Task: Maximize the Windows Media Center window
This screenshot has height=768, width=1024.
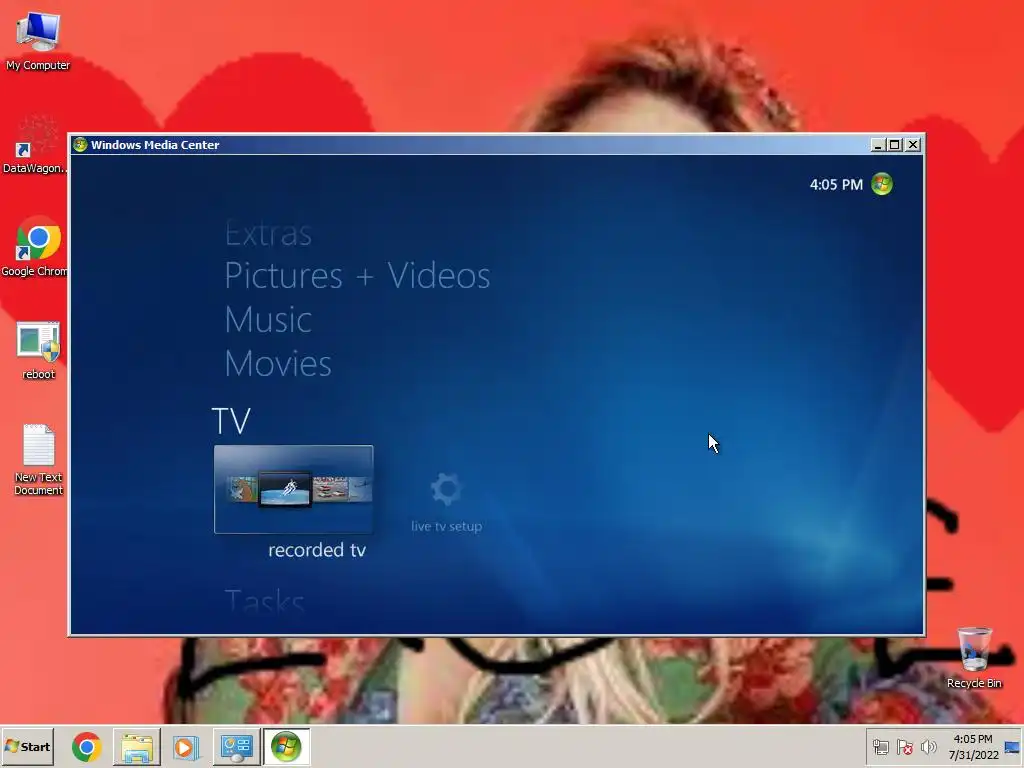Action: [x=895, y=145]
